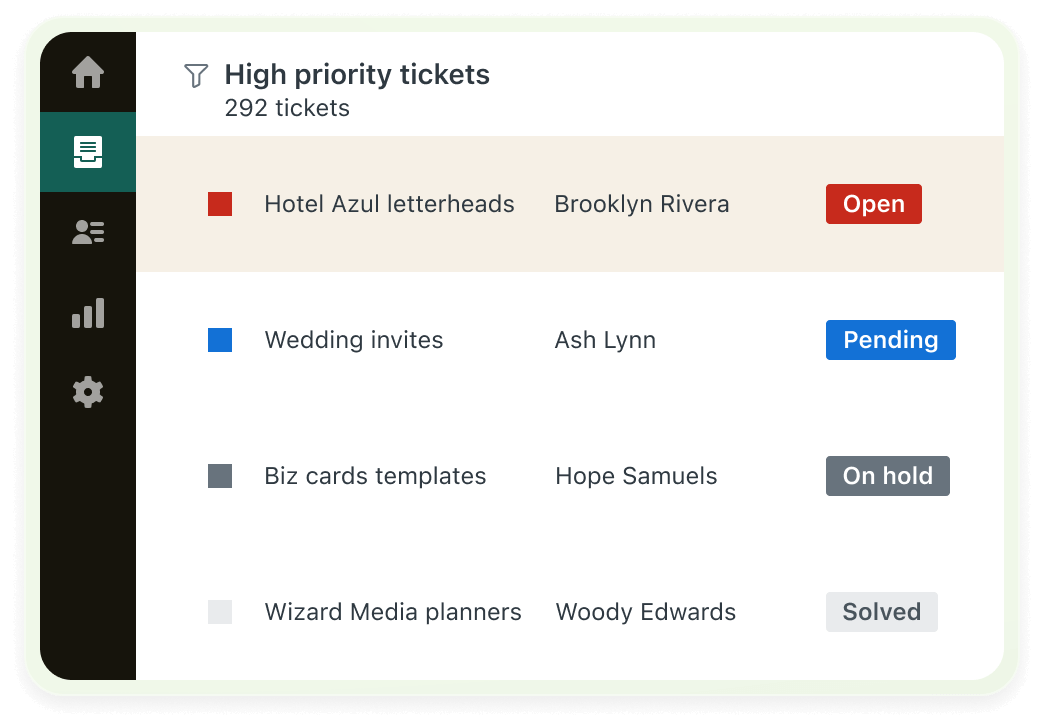This screenshot has height=728, width=1044.
Task: Open the Customers icon in sidebar
Action: (x=88, y=232)
